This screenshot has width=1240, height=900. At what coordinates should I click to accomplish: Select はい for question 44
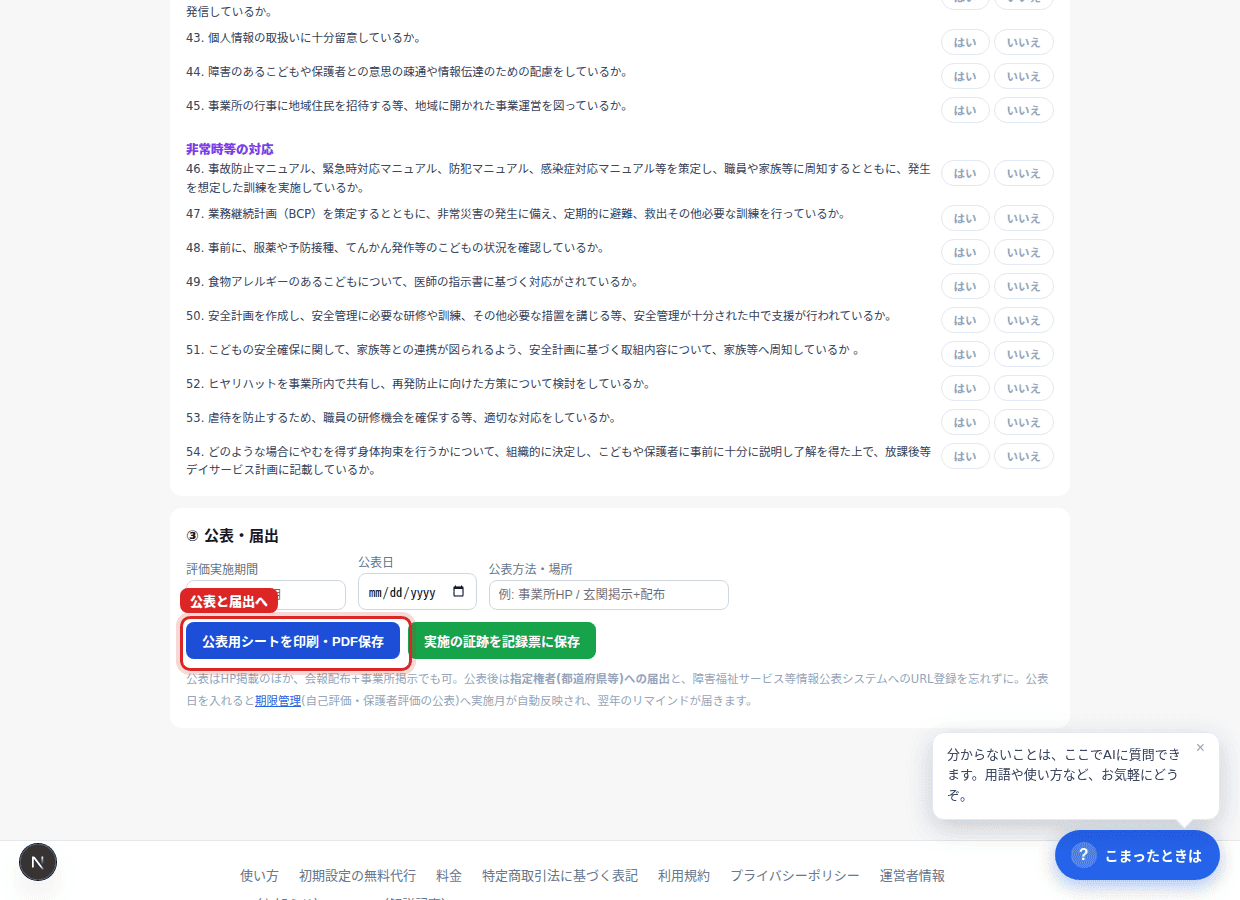click(965, 76)
